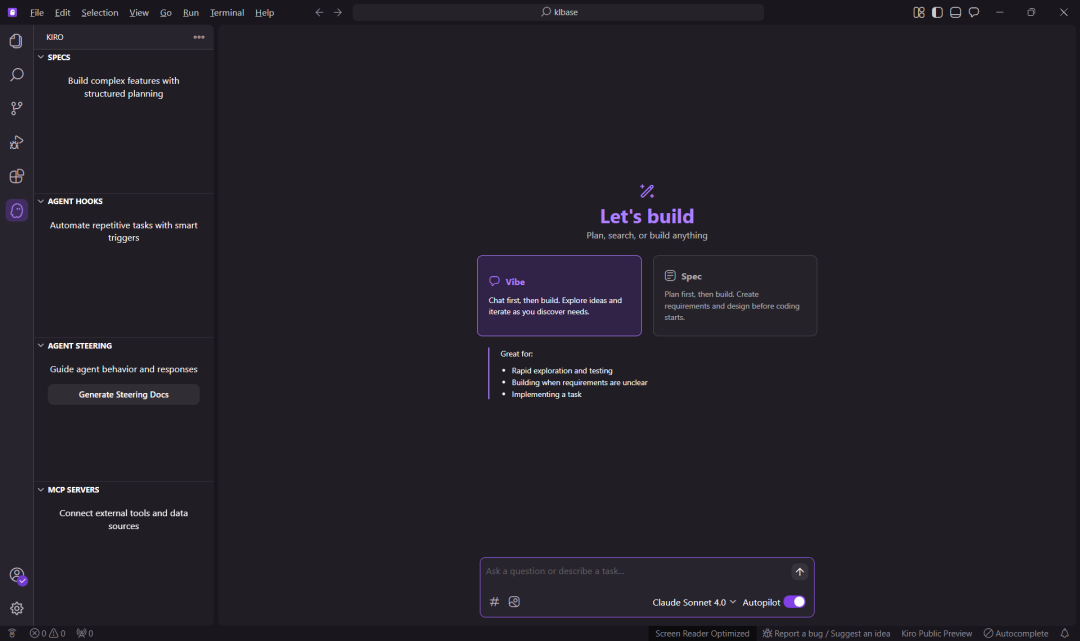Click the Generate Steering Docs button
This screenshot has height=641, width=1080.
(124, 395)
